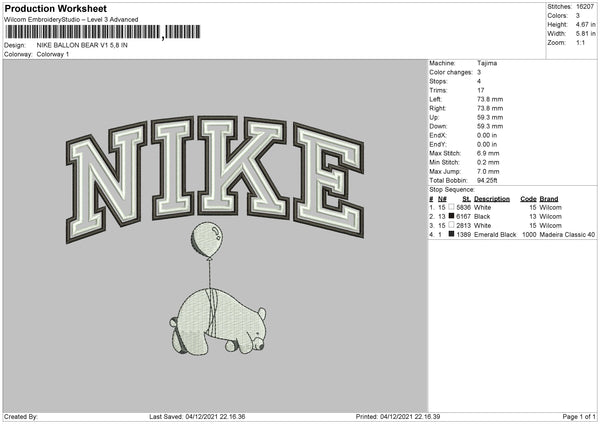Click the Machine value 'Tajima'
The image size is (600, 424).
coord(487,63)
